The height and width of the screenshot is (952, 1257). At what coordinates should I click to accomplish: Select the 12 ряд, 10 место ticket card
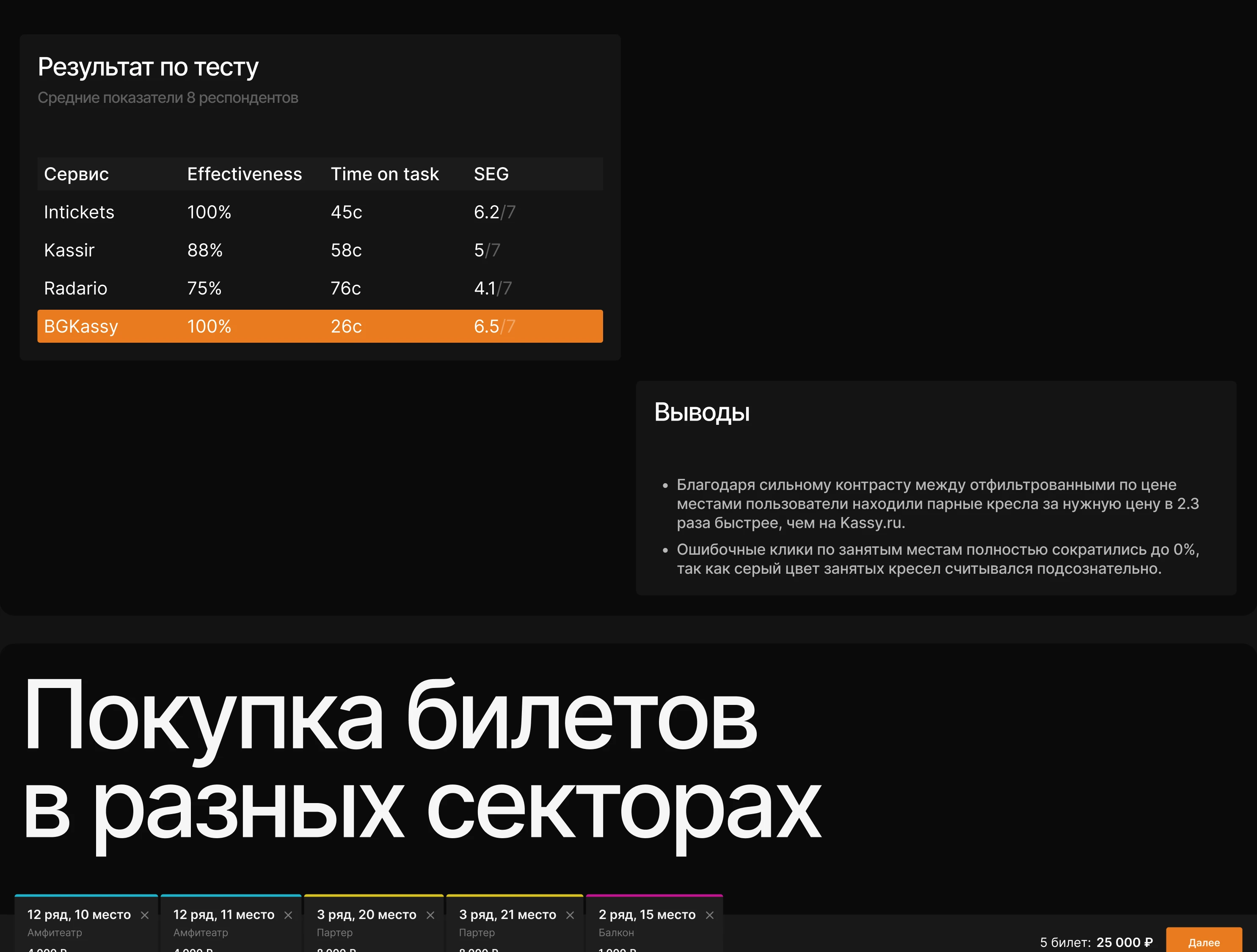point(86,924)
